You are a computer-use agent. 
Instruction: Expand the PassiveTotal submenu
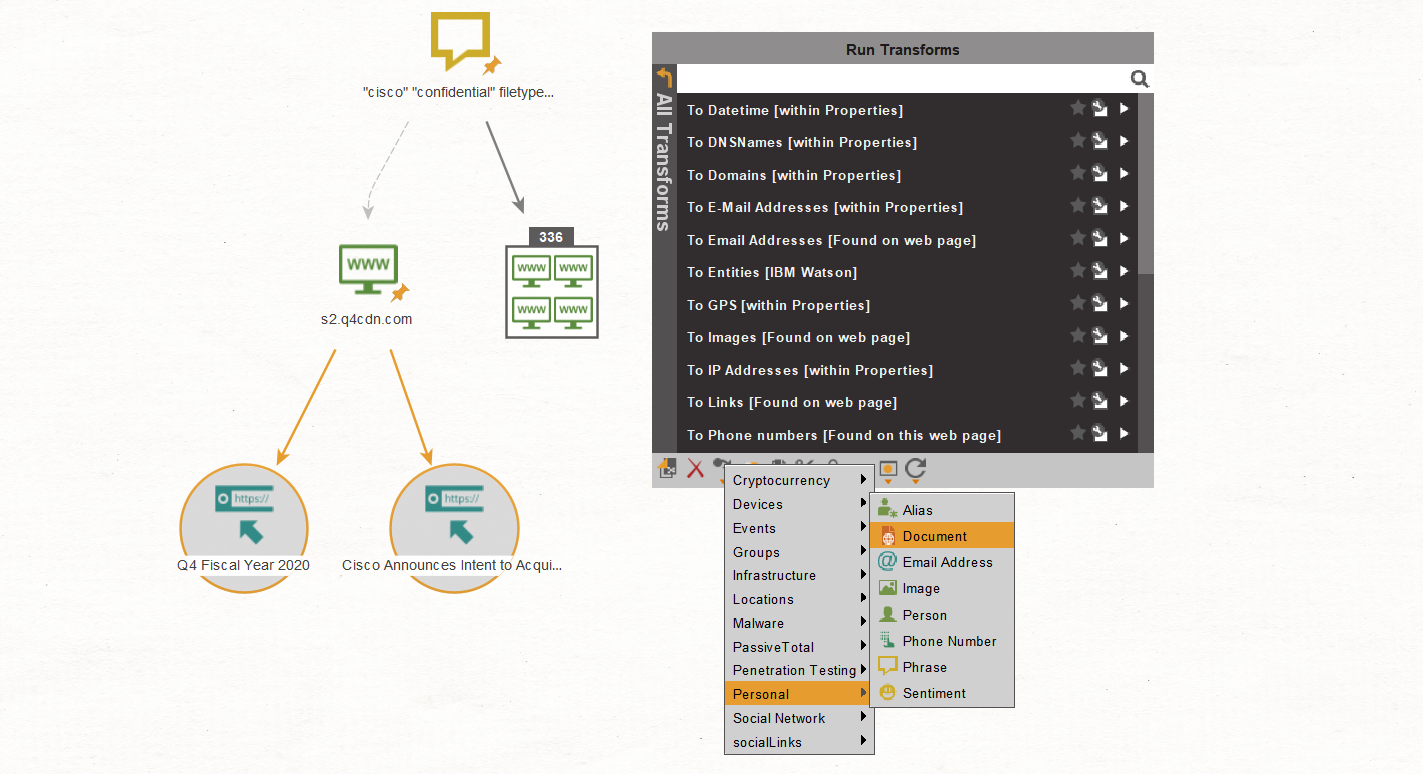click(799, 647)
